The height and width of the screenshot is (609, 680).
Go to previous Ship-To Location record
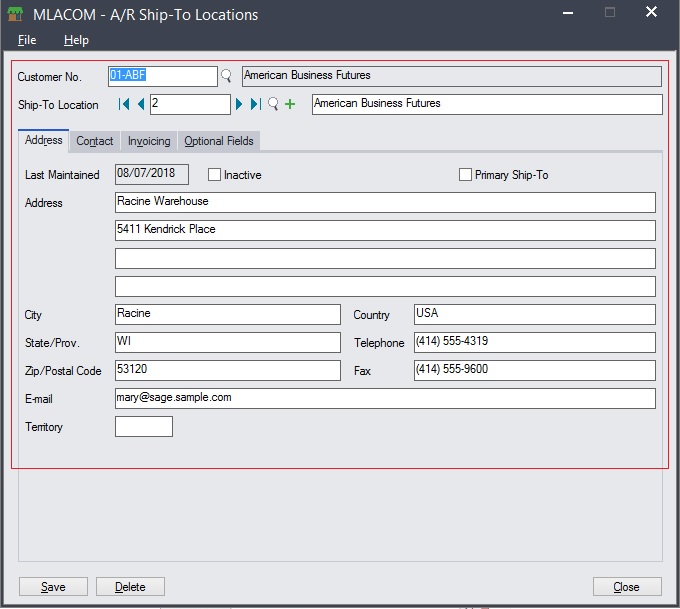(x=140, y=104)
